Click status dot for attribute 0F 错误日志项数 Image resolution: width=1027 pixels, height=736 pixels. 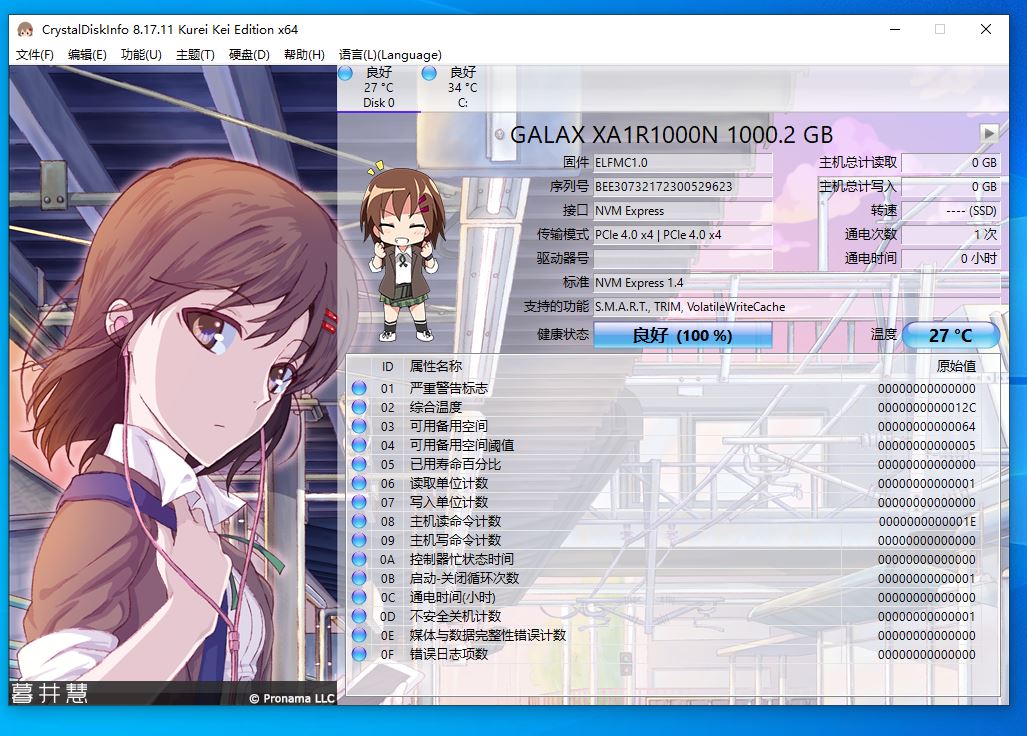pos(359,654)
